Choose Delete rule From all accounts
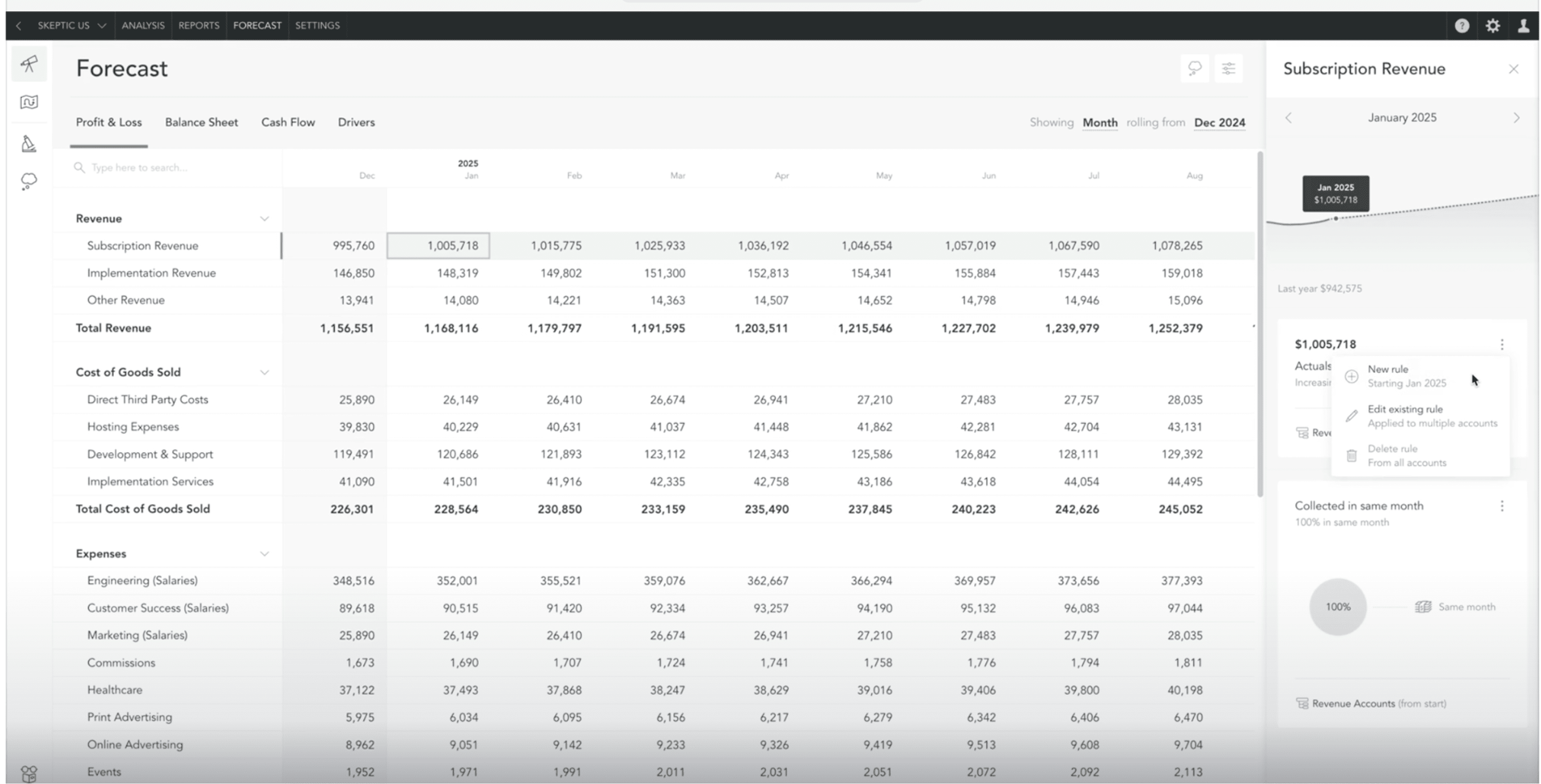The width and height of the screenshot is (1541, 784). (1420, 456)
